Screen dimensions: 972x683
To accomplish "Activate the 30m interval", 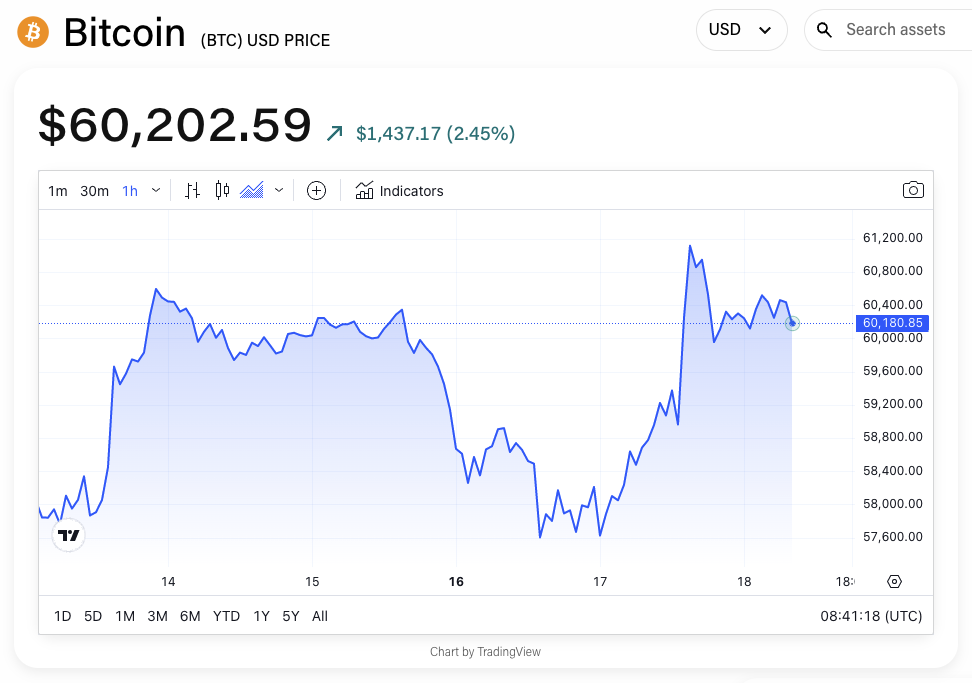I will (93, 190).
